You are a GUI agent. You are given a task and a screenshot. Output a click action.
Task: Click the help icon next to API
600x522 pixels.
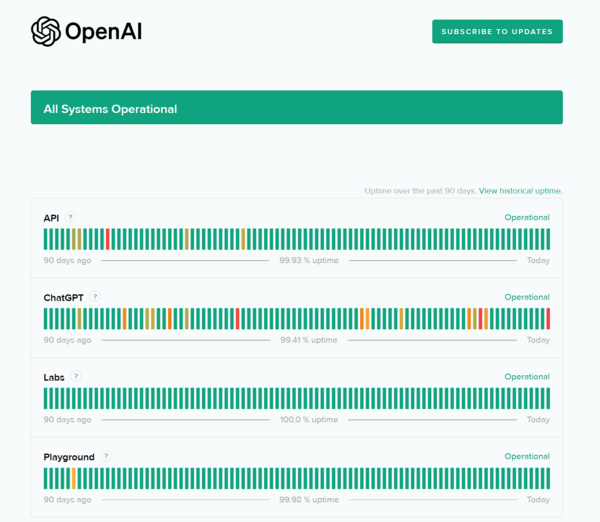pos(71,217)
